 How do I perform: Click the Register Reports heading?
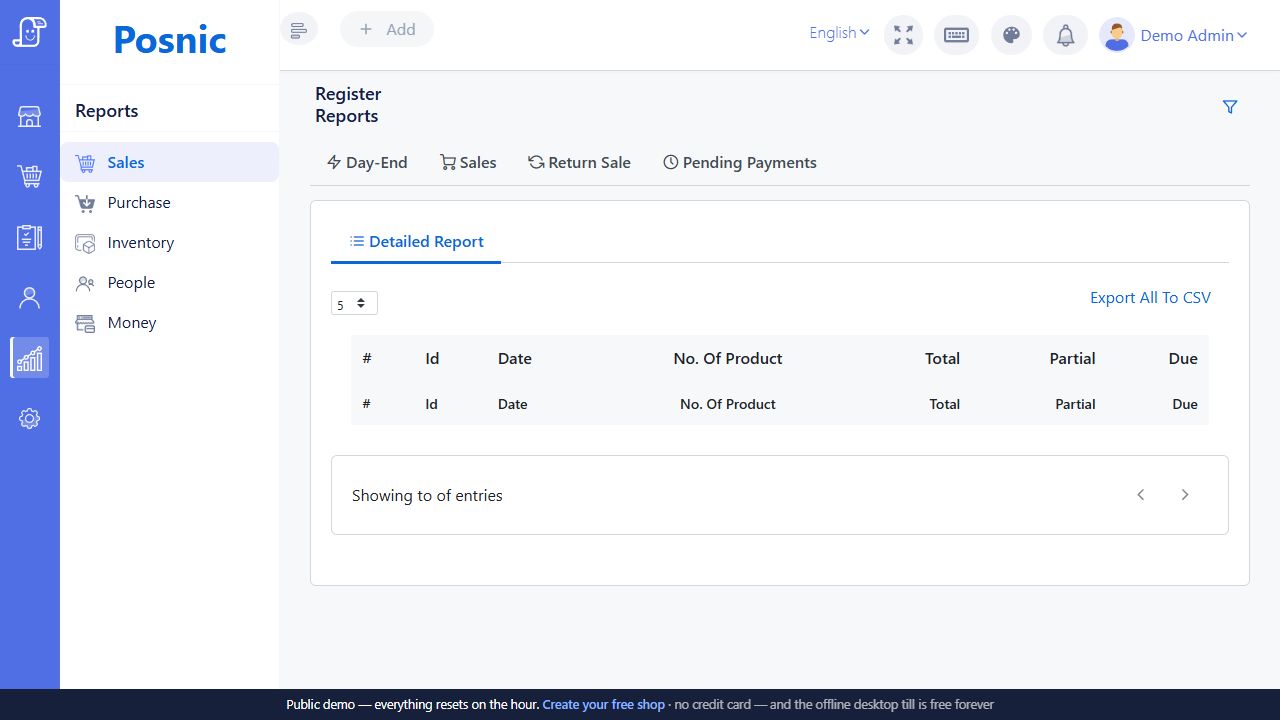coord(348,105)
